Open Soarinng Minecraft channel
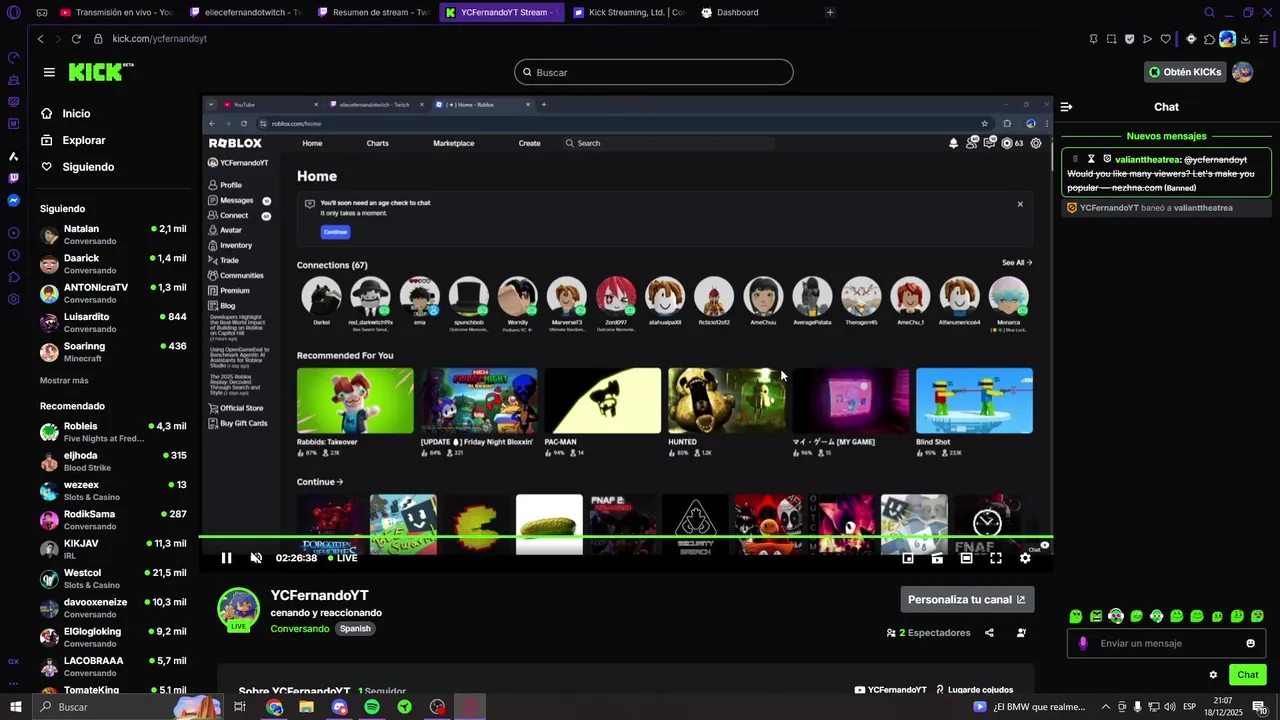Viewport: 1280px width, 720px height. (113, 352)
